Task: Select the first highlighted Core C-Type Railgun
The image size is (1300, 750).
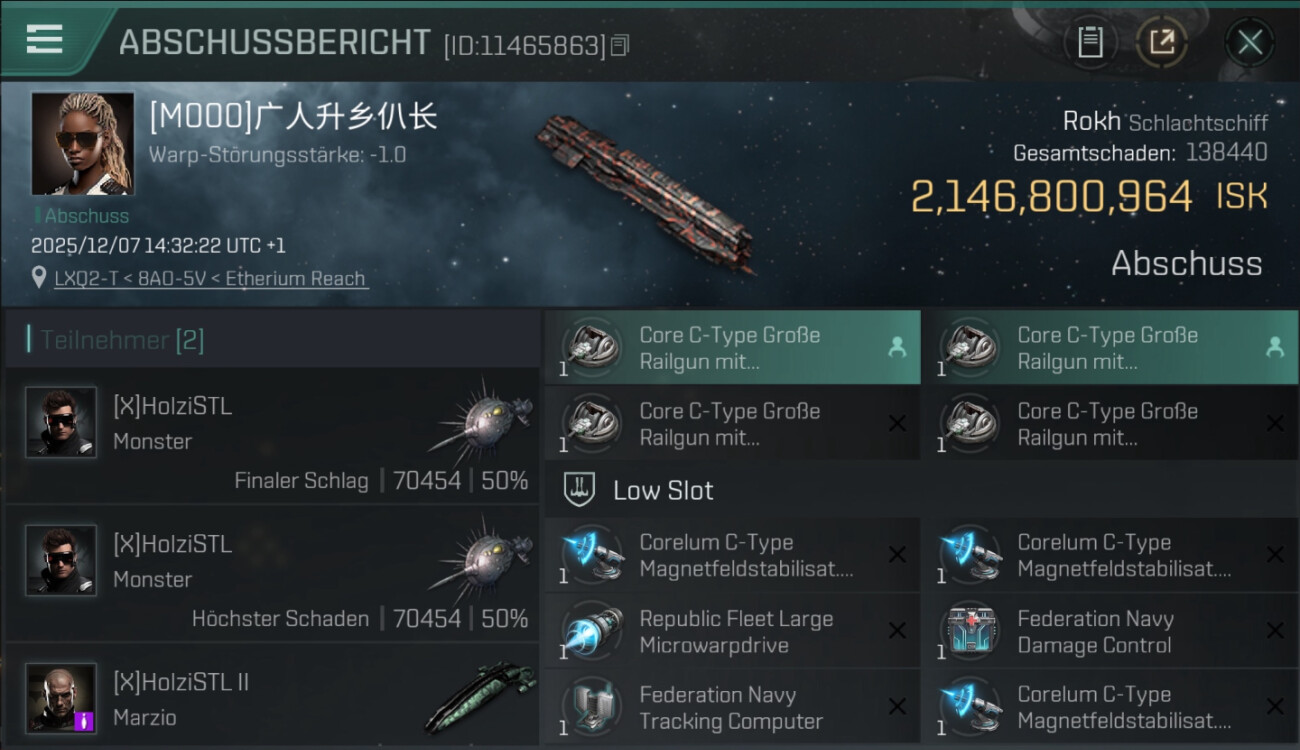Action: tap(732, 347)
